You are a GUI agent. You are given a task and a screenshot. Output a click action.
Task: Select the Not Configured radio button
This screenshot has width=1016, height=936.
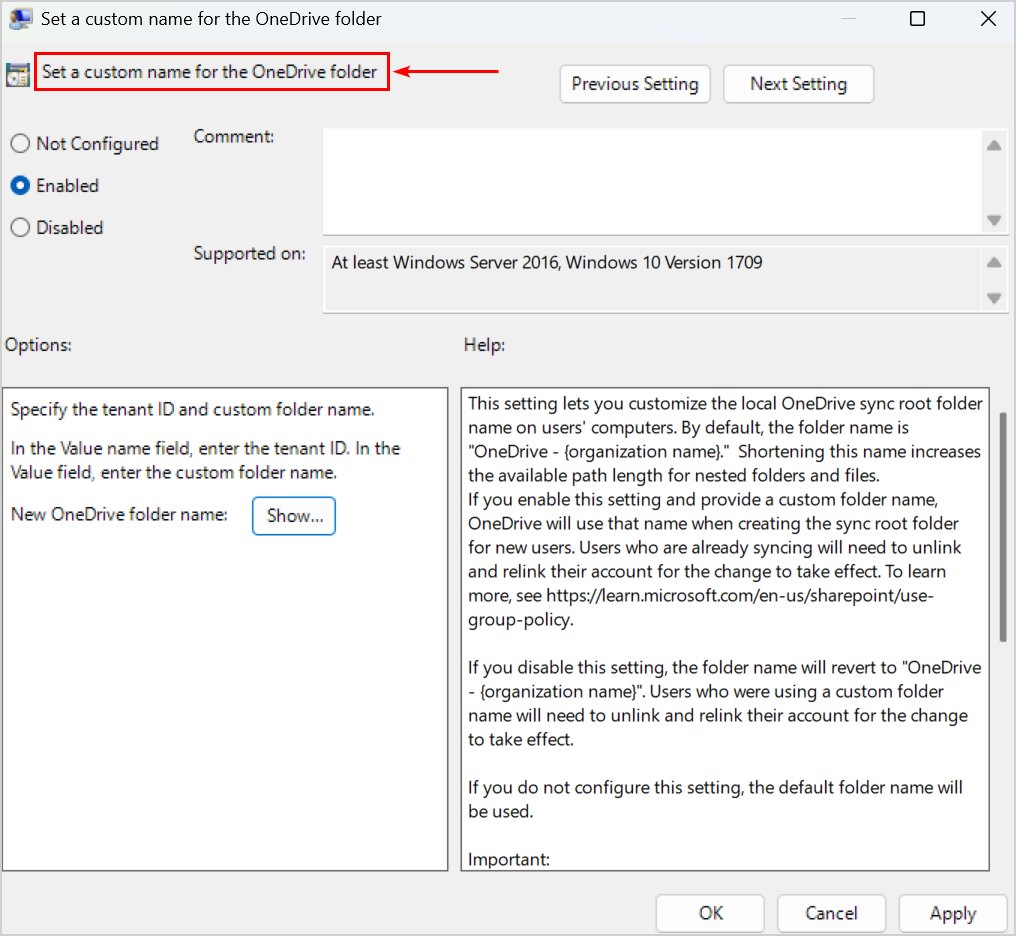20,143
